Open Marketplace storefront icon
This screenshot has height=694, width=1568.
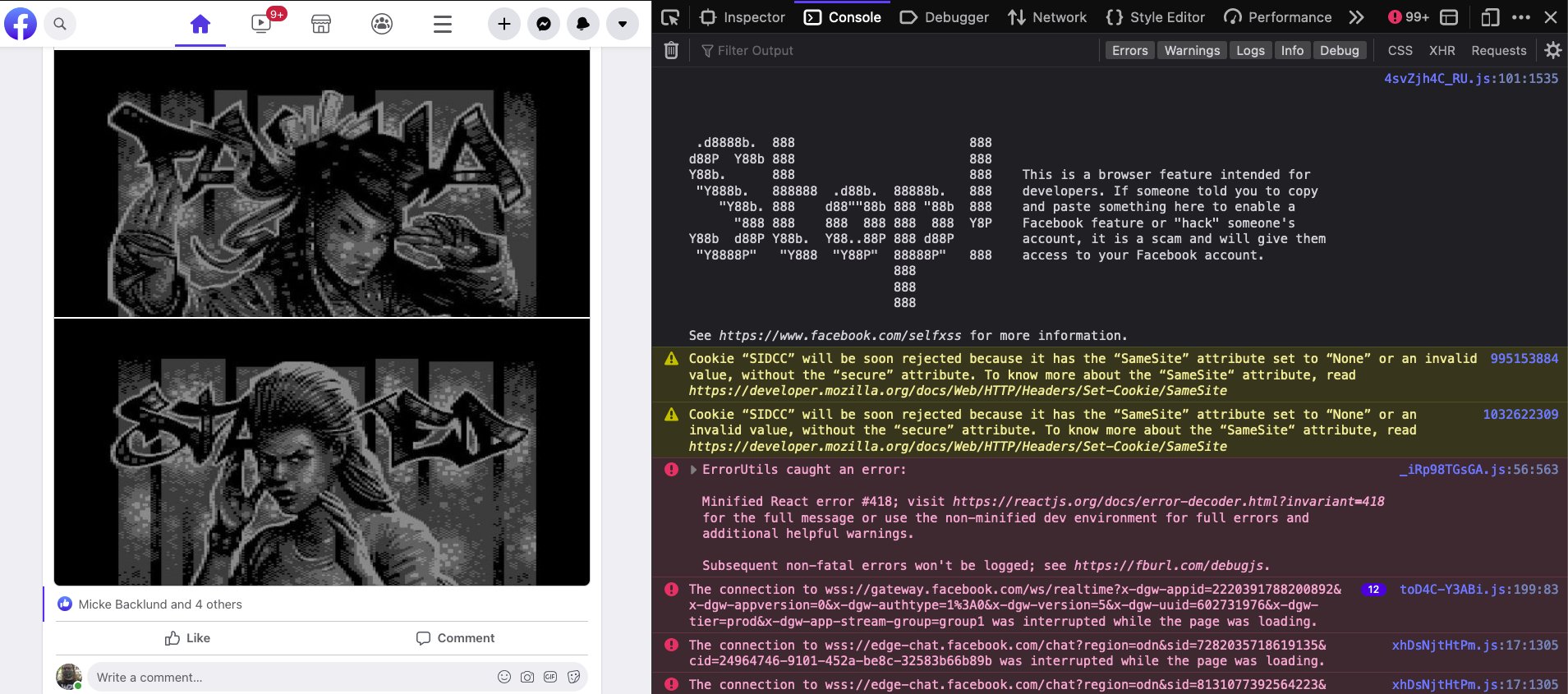(x=321, y=24)
